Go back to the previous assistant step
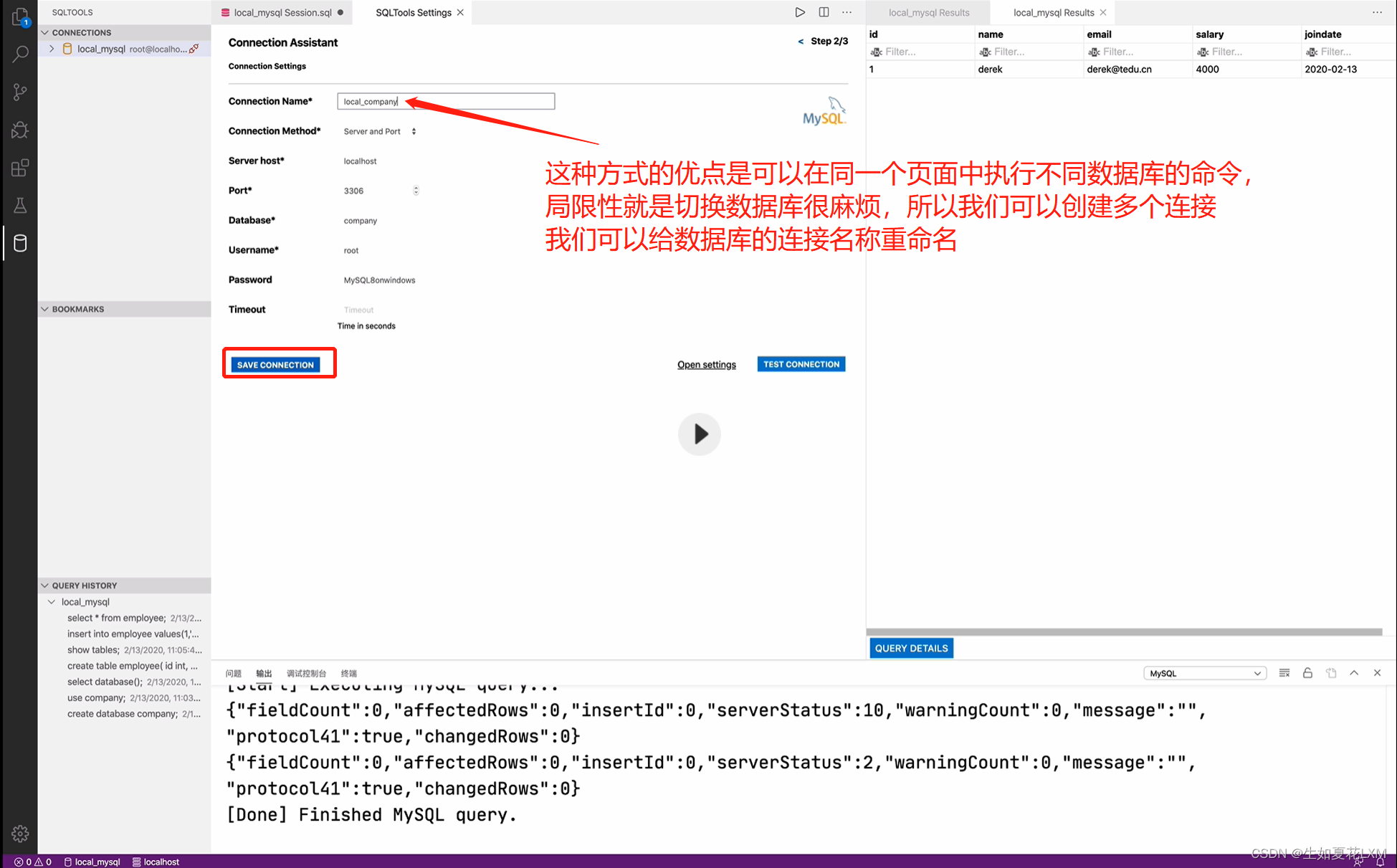The image size is (1397, 868). pyautogui.click(x=801, y=42)
